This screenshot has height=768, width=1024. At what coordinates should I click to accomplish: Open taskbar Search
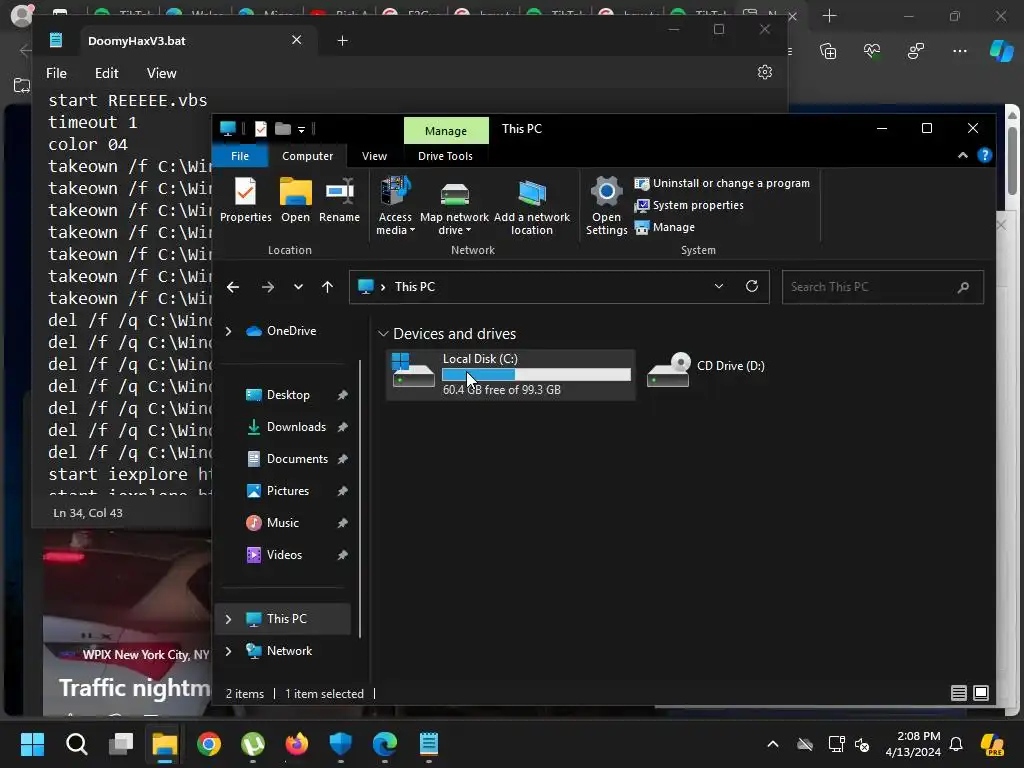pyautogui.click(x=76, y=744)
